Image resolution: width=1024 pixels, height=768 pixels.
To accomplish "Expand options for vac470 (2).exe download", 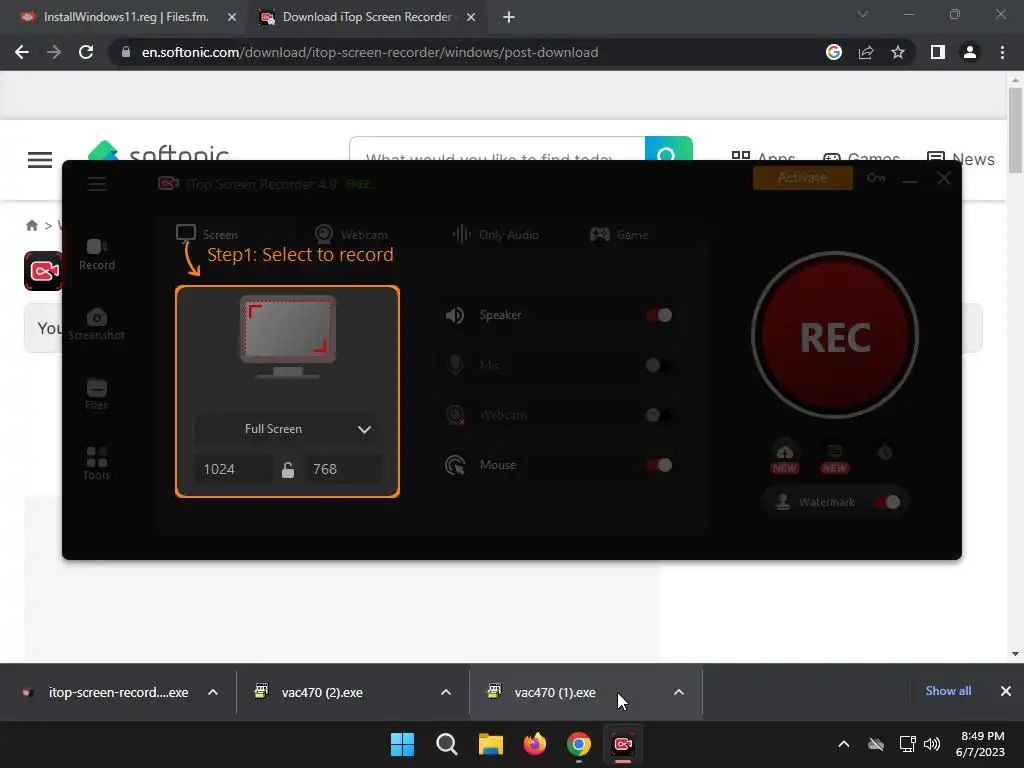I will 446,692.
